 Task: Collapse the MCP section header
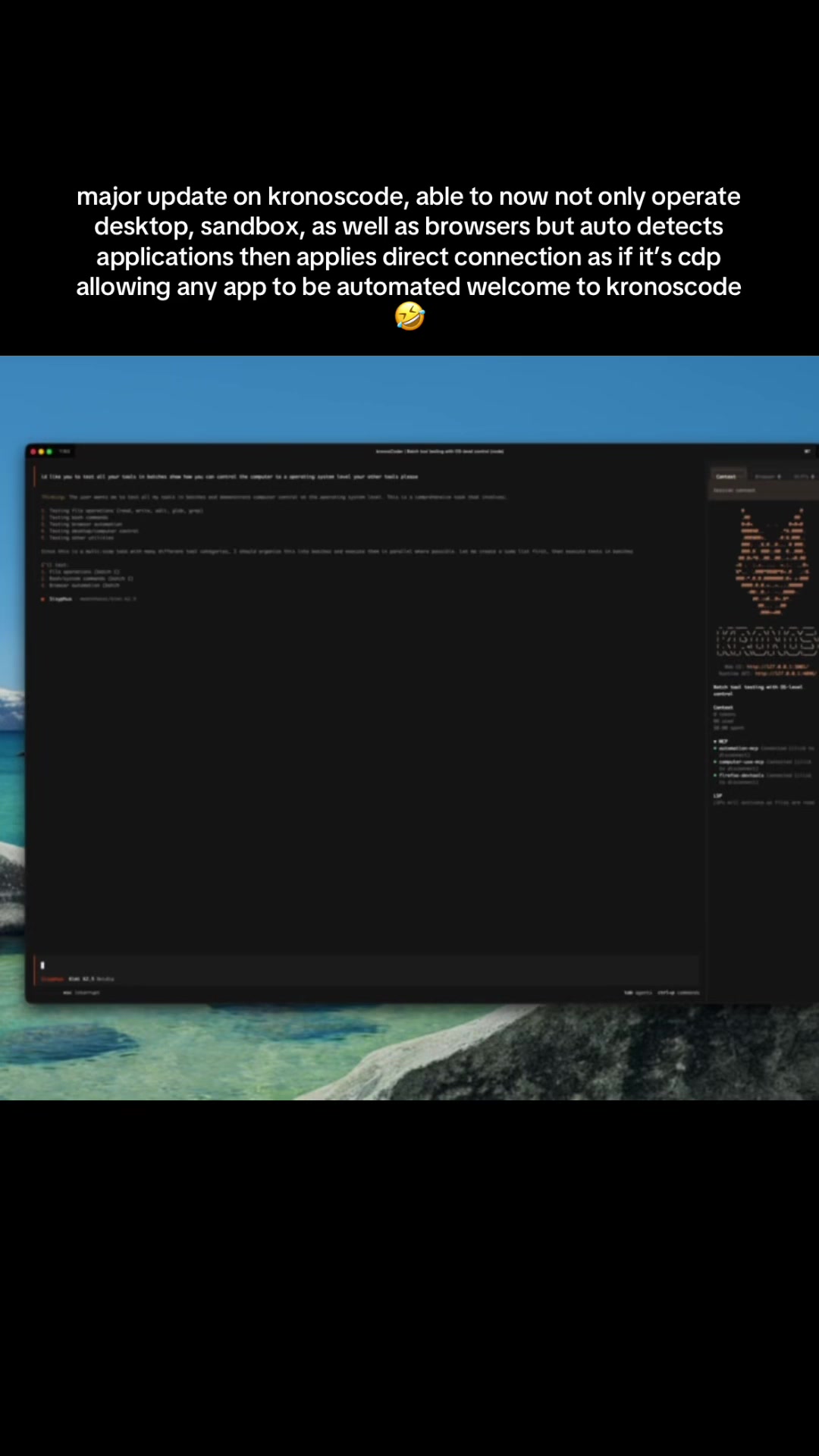720,741
